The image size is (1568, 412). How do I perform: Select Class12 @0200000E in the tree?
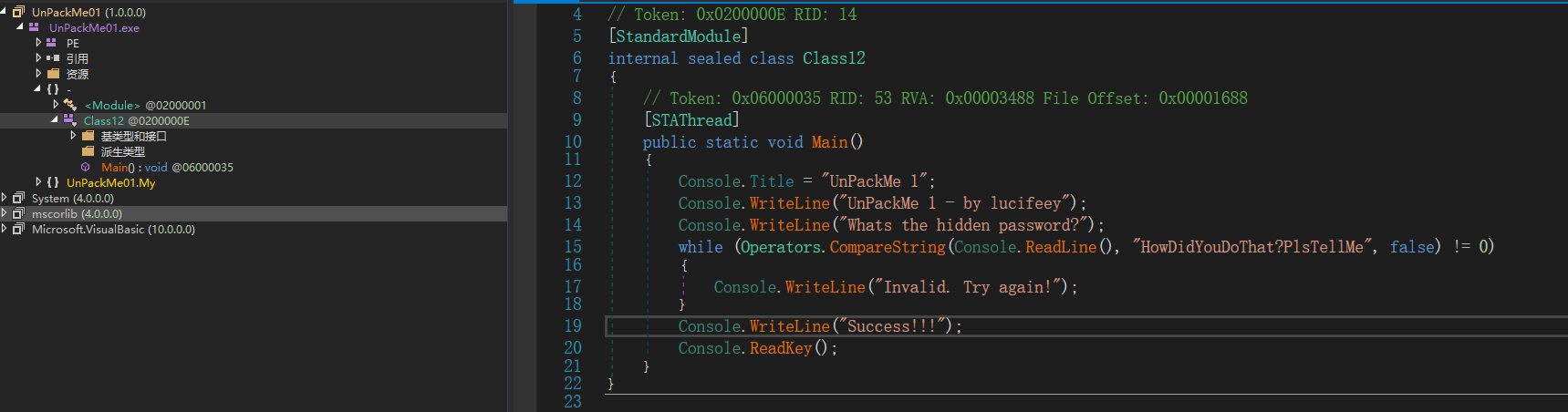coord(137,120)
